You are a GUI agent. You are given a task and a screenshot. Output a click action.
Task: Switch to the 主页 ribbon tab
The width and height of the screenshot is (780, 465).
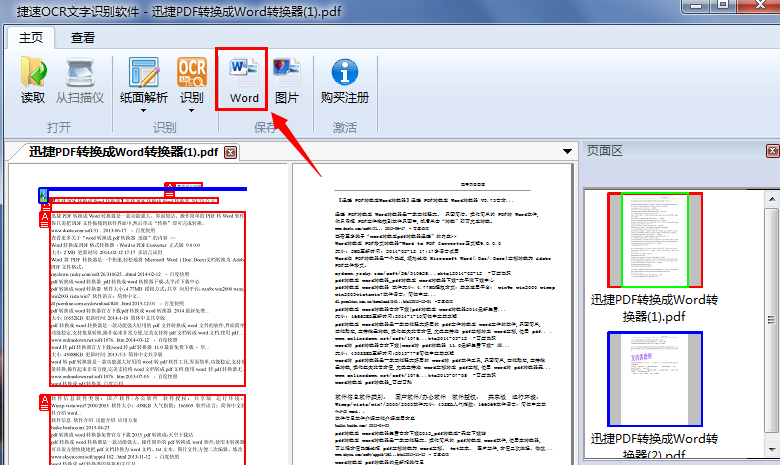31,37
